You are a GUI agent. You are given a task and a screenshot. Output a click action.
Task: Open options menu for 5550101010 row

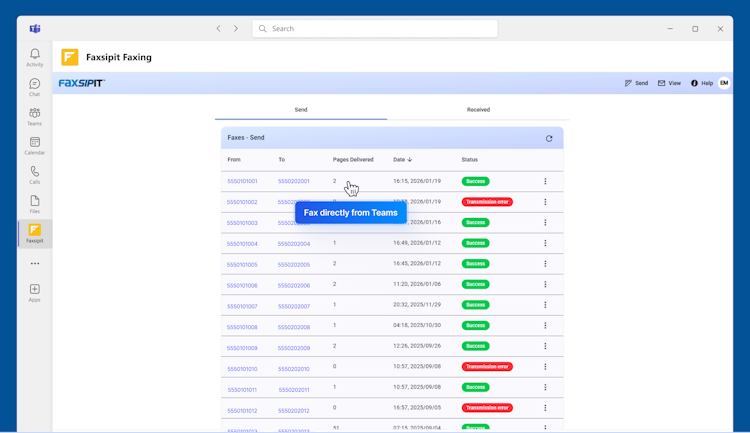[x=545, y=366]
